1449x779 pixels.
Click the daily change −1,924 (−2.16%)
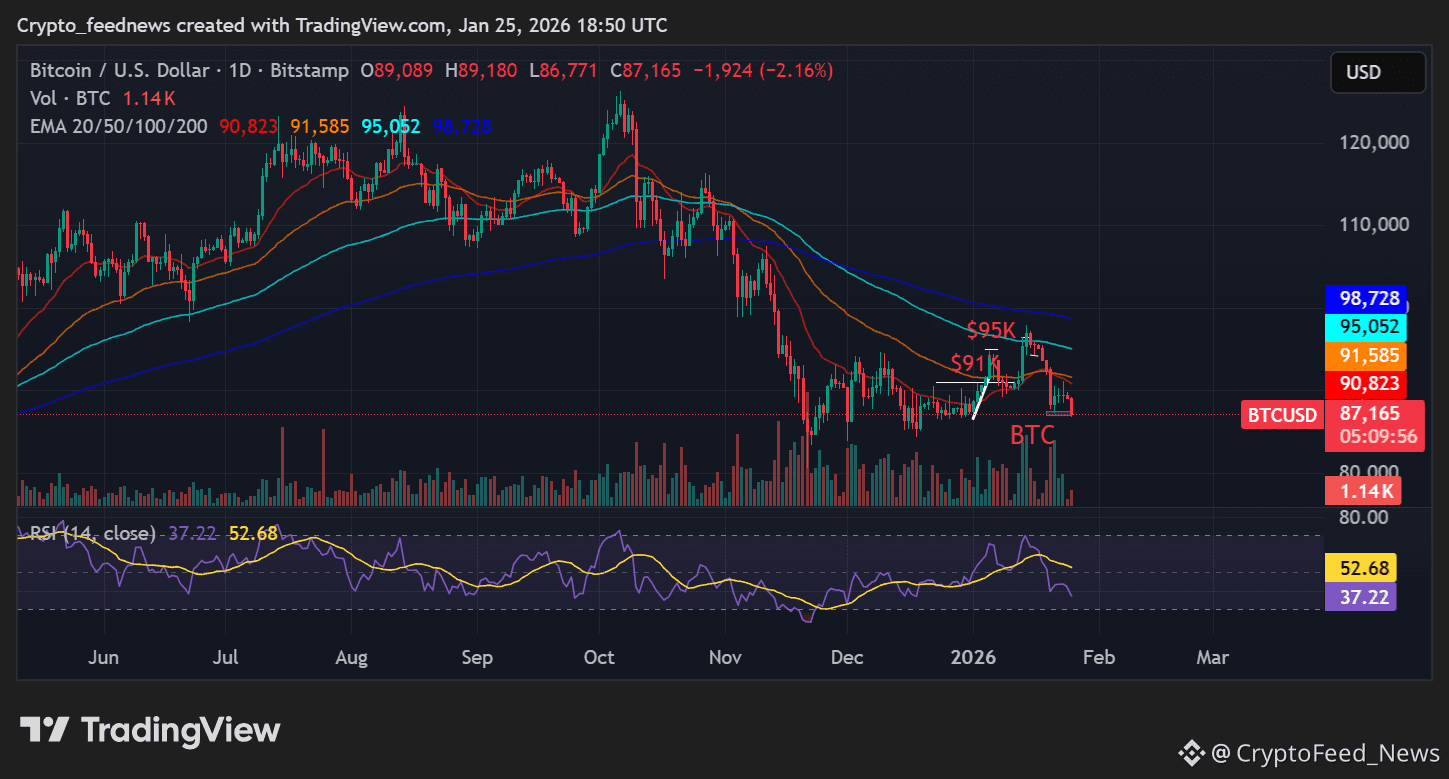coord(762,71)
